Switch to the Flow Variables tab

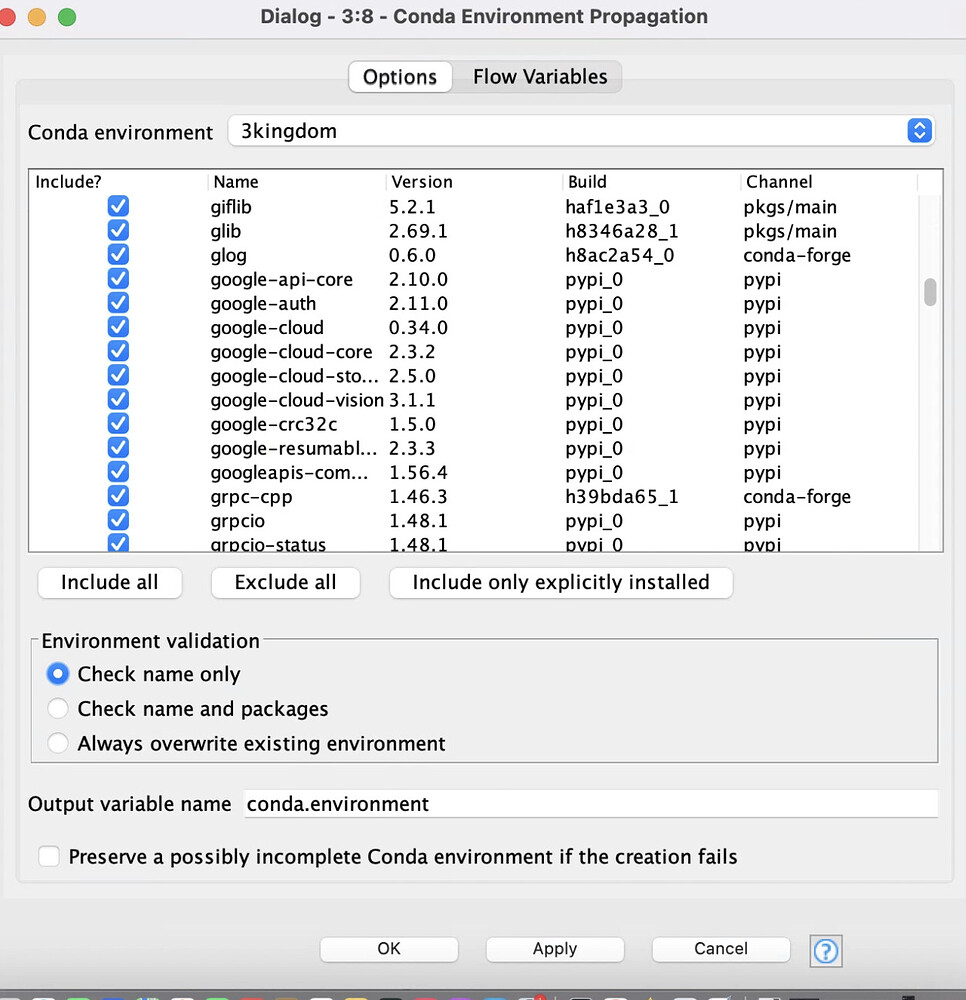click(538, 76)
